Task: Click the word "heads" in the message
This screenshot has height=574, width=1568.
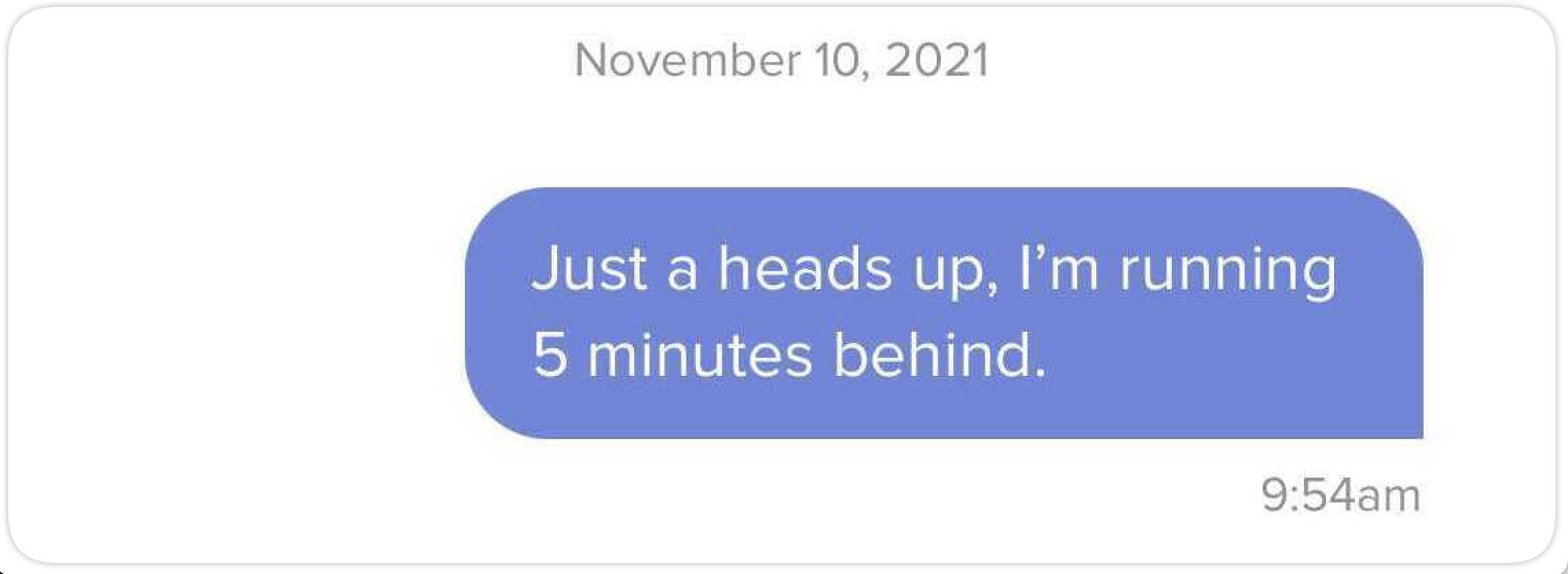Action: pos(805,270)
